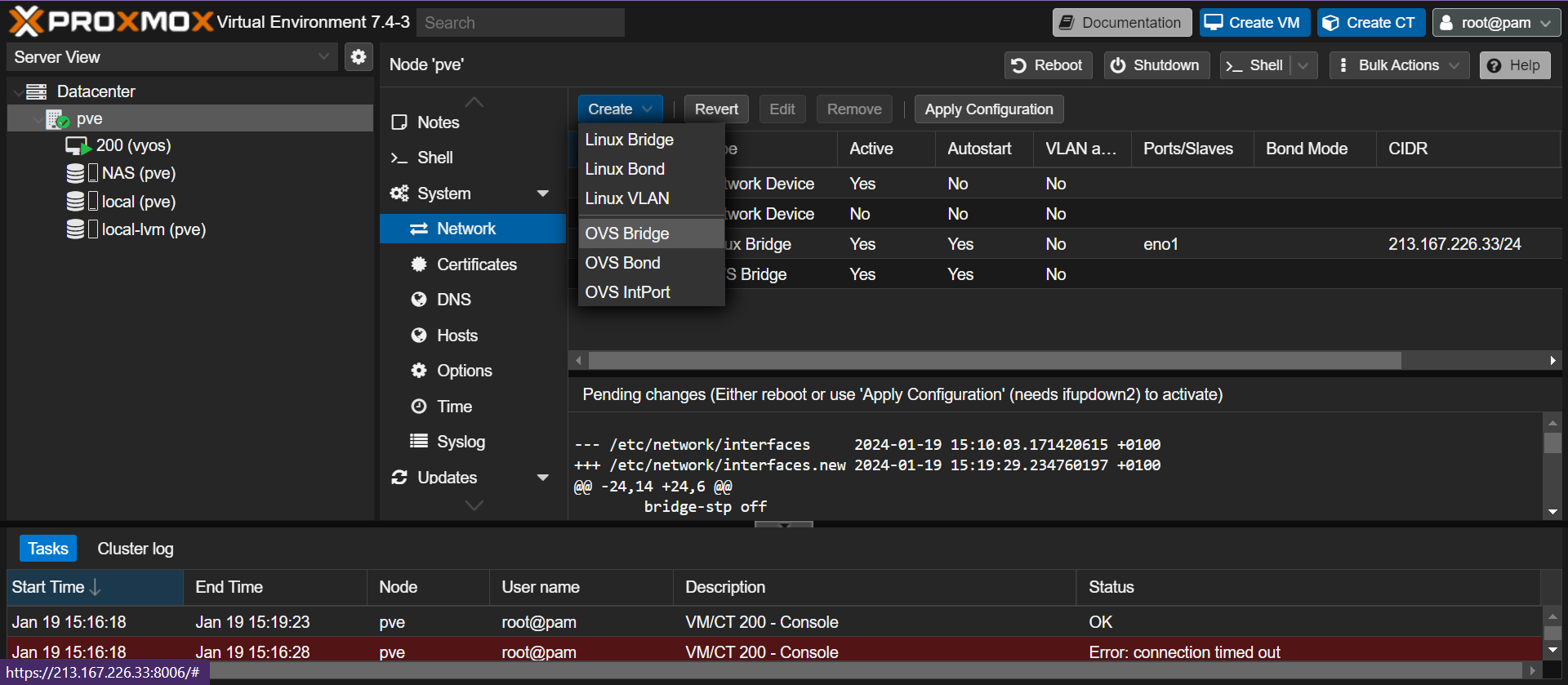Collapse the bottom log panel splitter handle
Viewport: 1568px width, 685px height.
pyautogui.click(x=784, y=524)
